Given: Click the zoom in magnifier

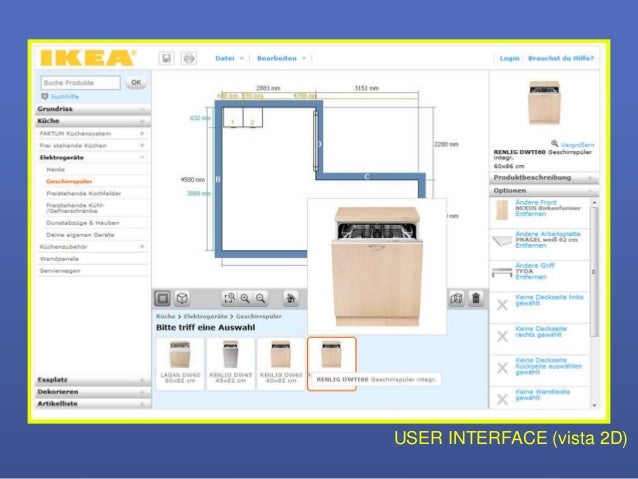Looking at the screenshot, I should (x=245, y=298).
